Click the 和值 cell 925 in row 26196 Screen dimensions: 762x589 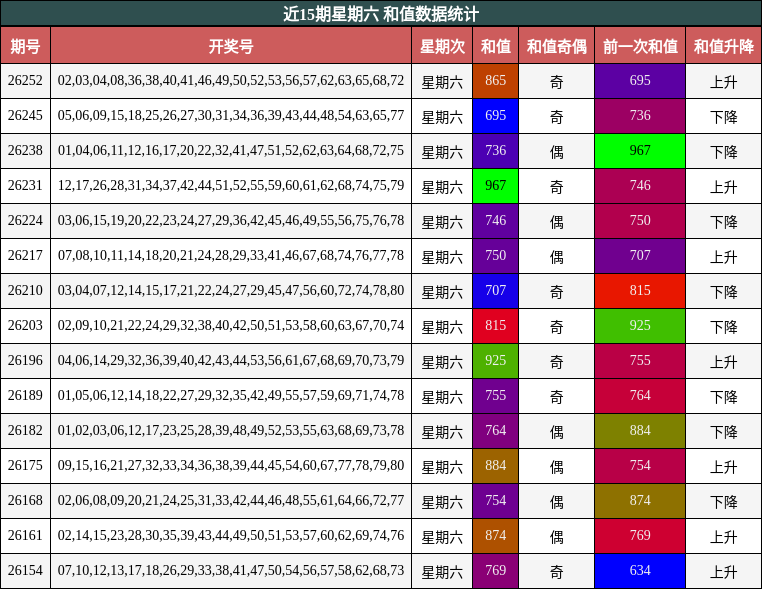495,361
